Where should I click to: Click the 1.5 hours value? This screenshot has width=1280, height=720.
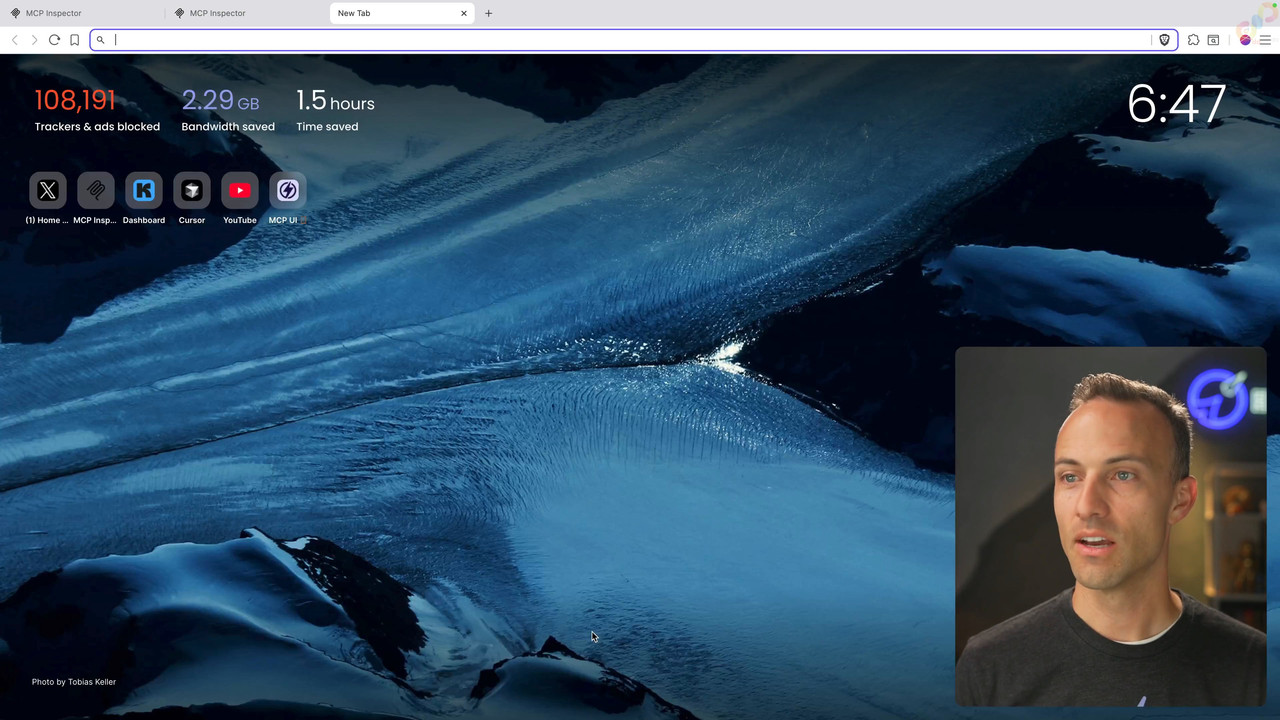tap(335, 100)
